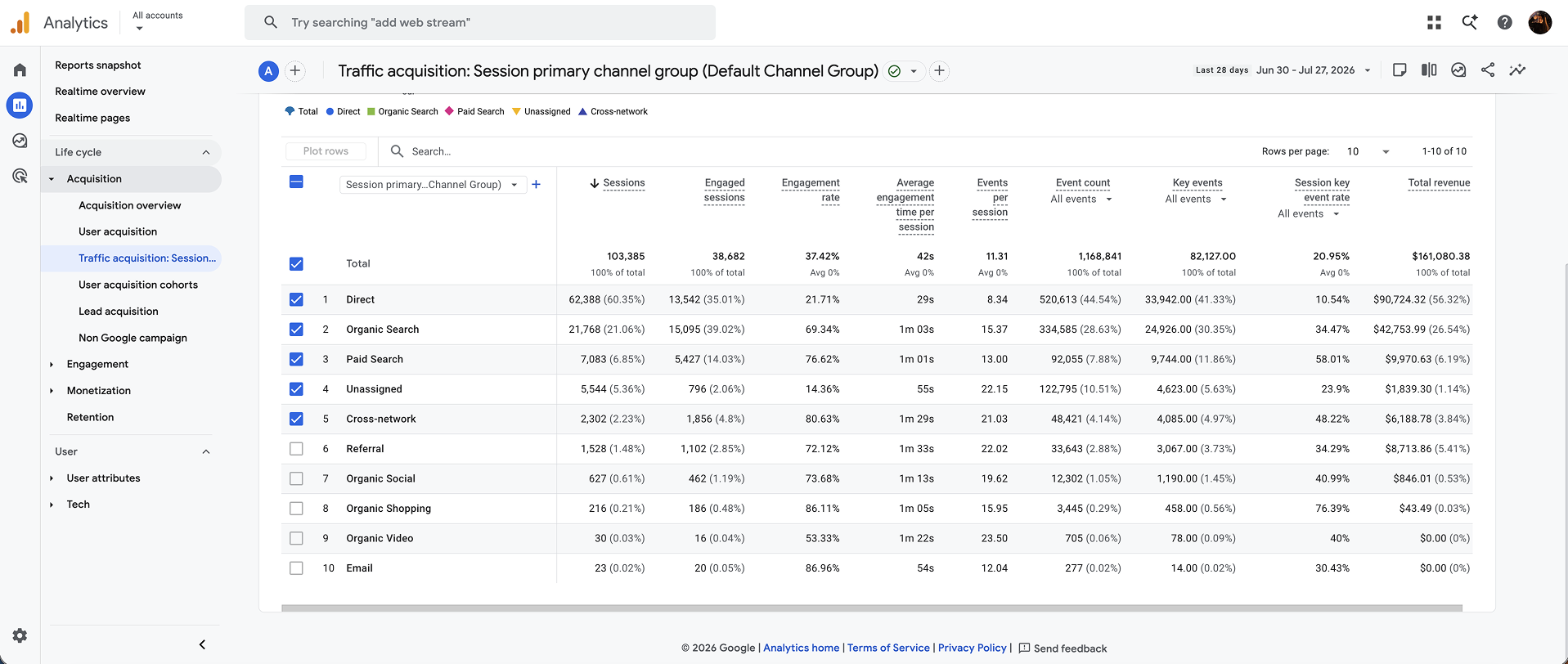
Task: Open Admin settings gear
Action: click(x=20, y=635)
